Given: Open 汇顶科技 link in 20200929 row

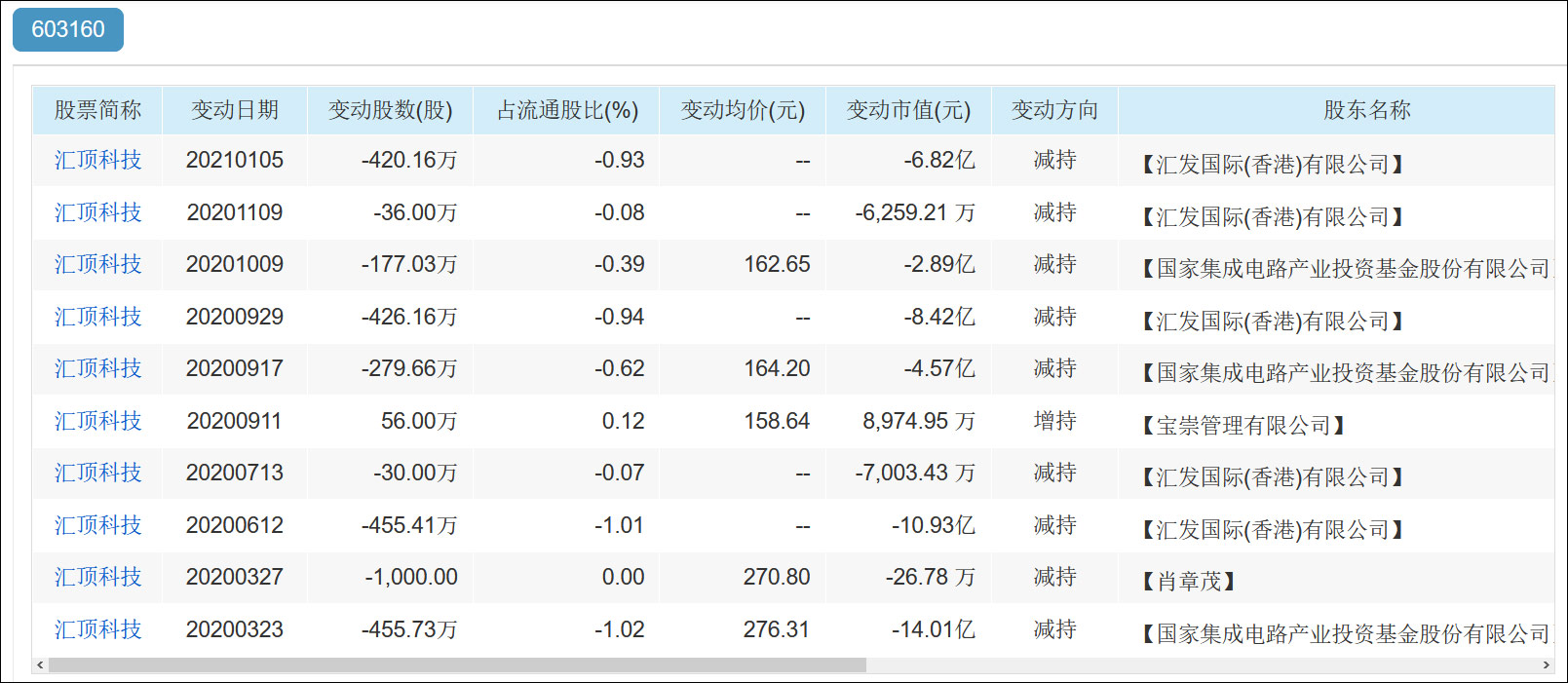Looking at the screenshot, I should (x=97, y=317).
